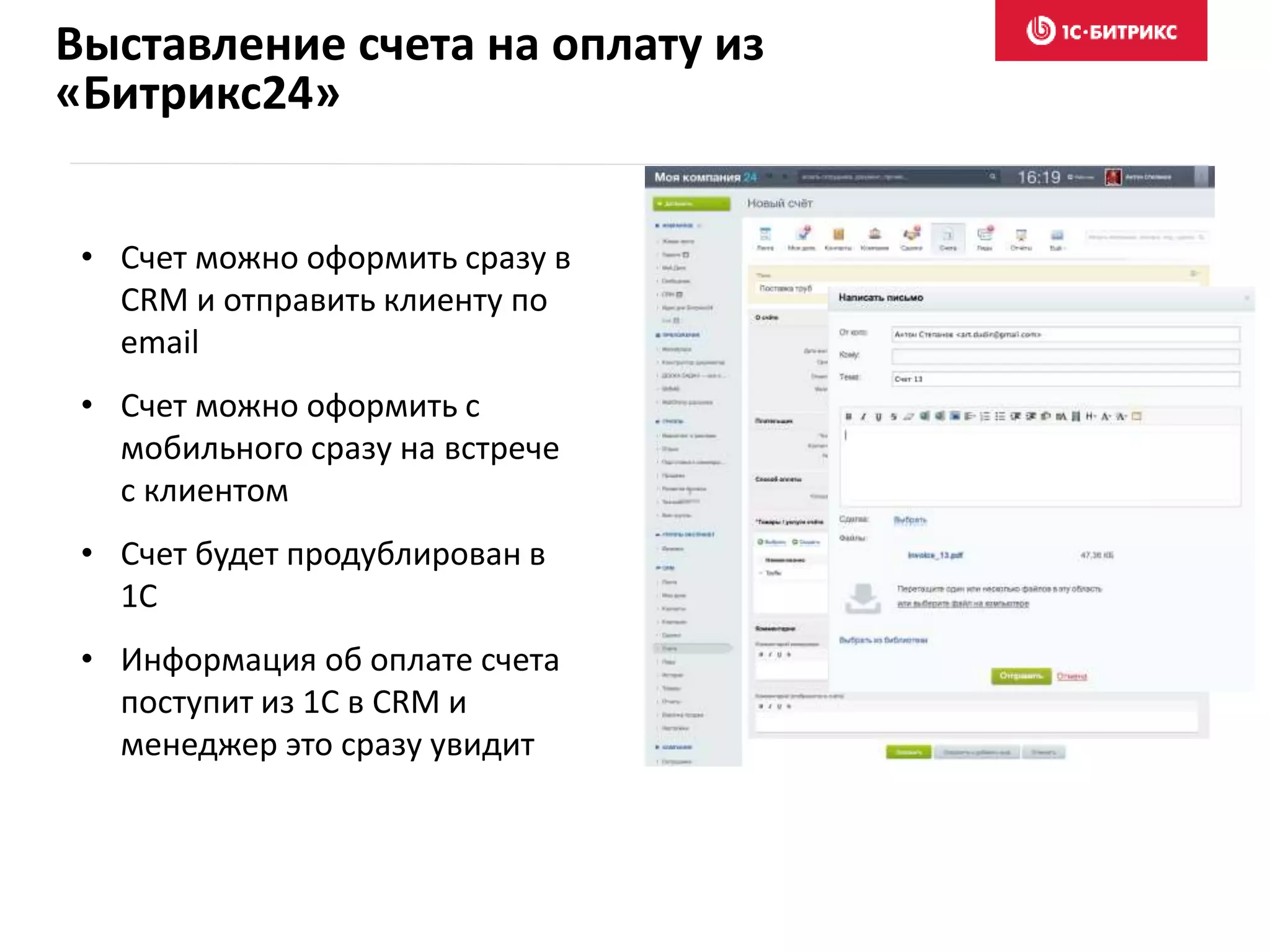Click the magnifier icon in header search
Screen dimensions: 1270x952
coord(992,177)
